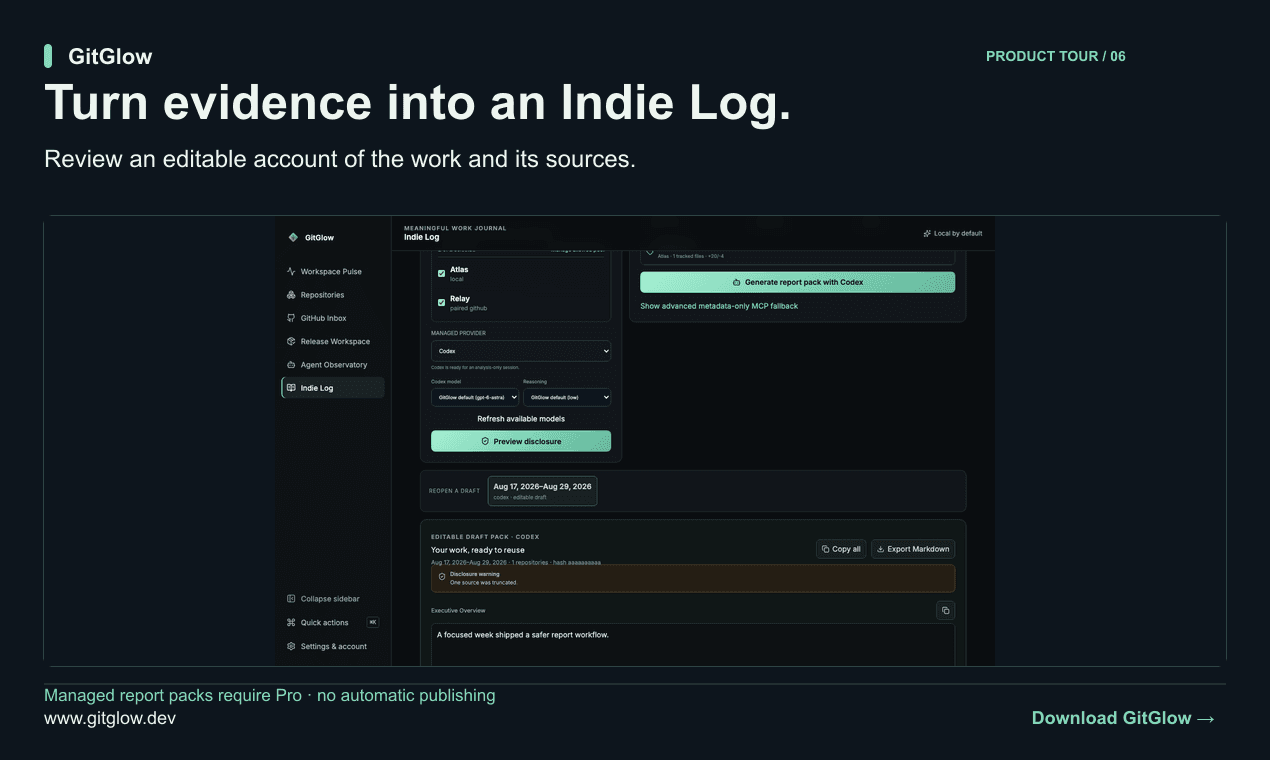The image size is (1270, 760).
Task: Click the "One source was truncated." message
Action: [x=484, y=582]
